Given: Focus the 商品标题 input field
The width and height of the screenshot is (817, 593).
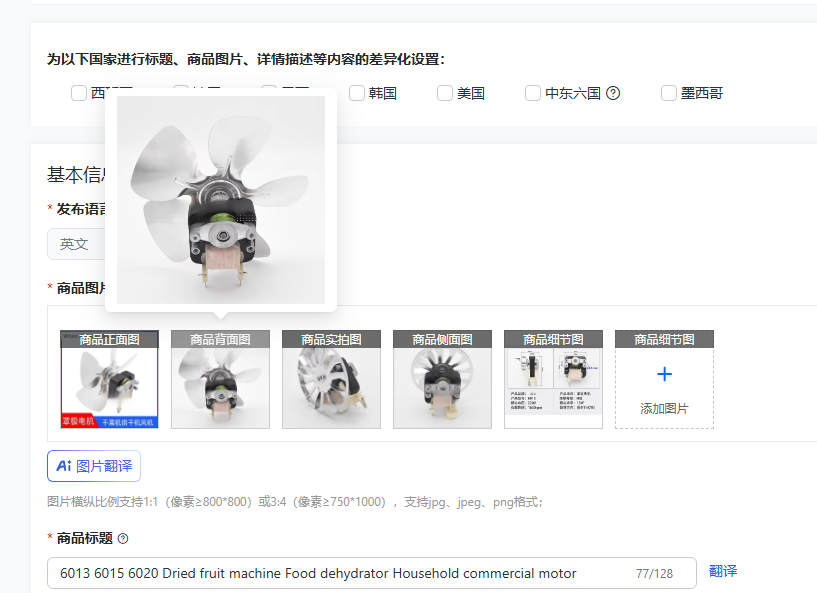Looking at the screenshot, I should point(372,573).
